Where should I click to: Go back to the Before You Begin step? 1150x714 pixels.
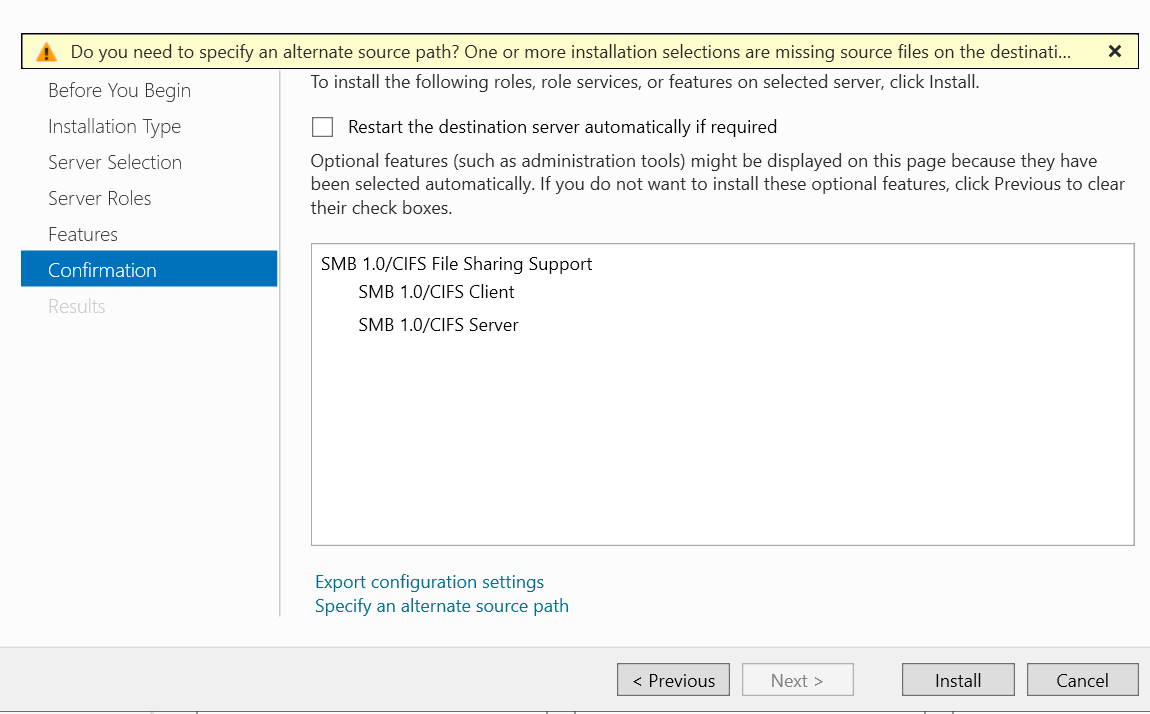coord(119,90)
